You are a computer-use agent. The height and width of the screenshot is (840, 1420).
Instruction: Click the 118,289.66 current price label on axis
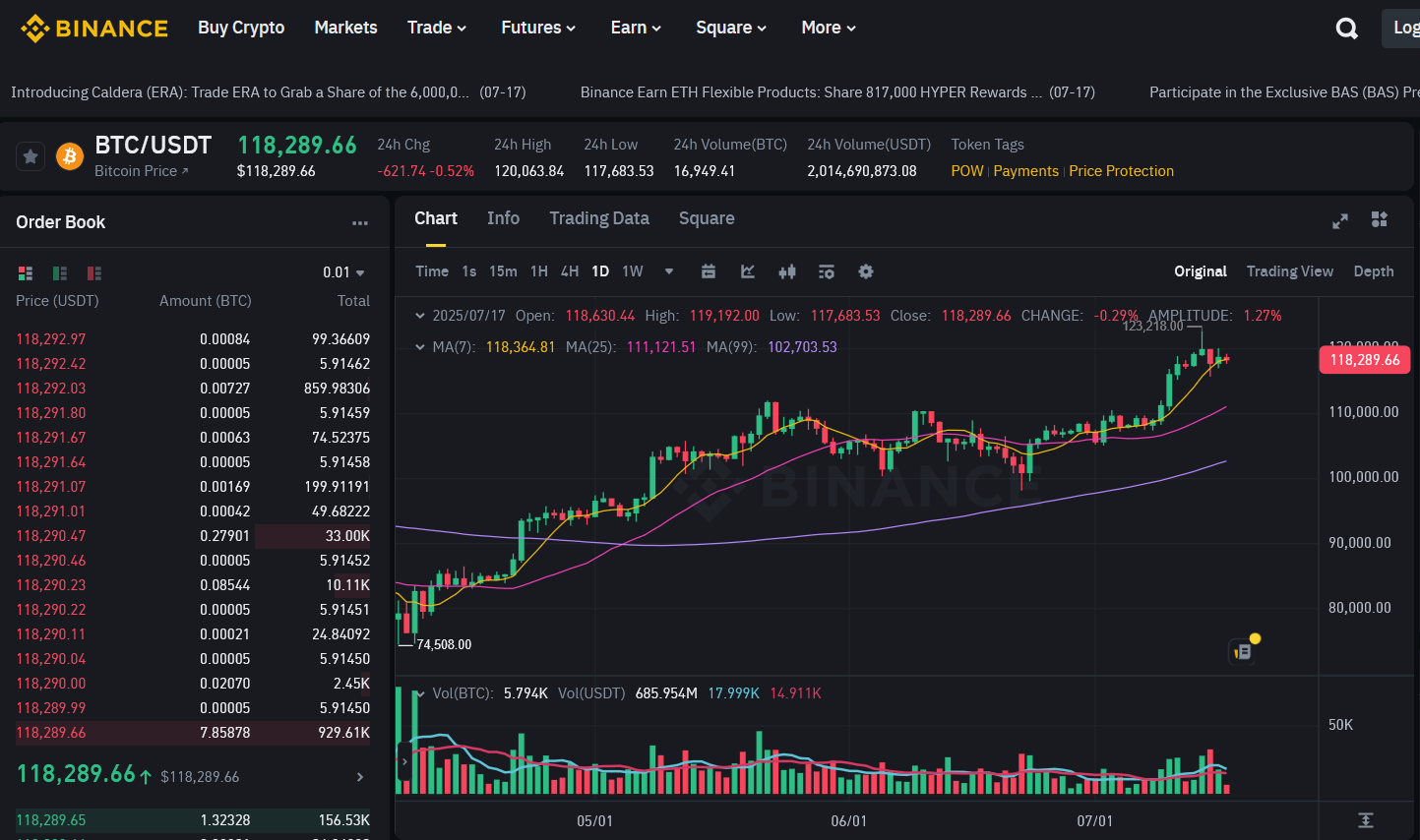(x=1365, y=360)
